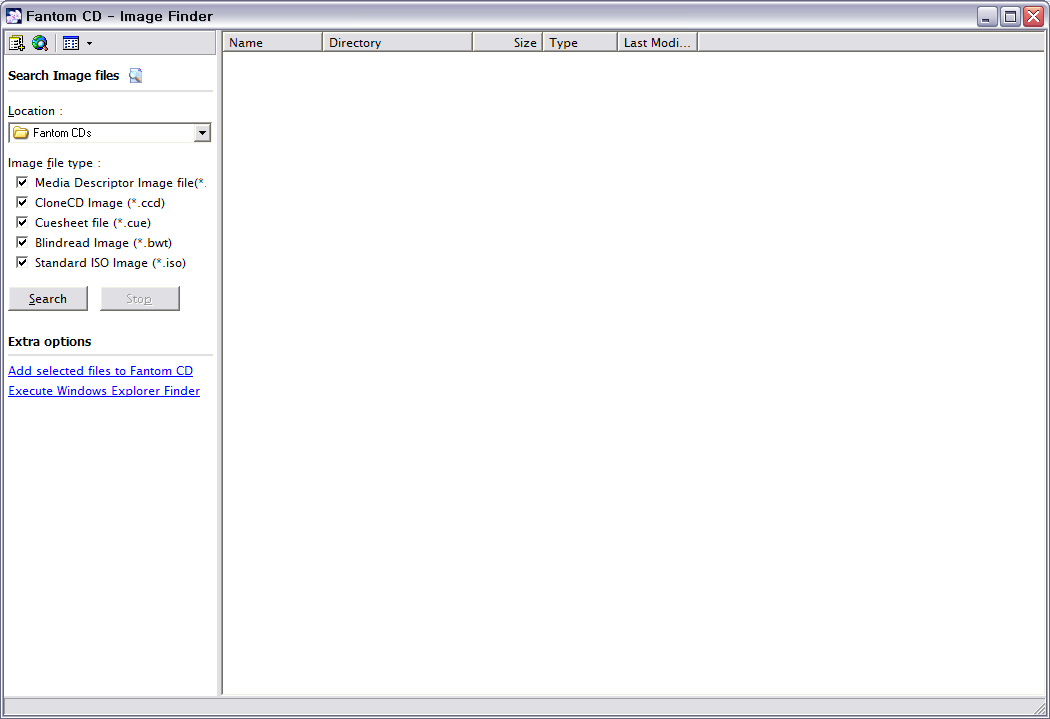Image resolution: width=1050 pixels, height=719 pixels.
Task: Expand the Location combo box arrow
Action: [202, 133]
